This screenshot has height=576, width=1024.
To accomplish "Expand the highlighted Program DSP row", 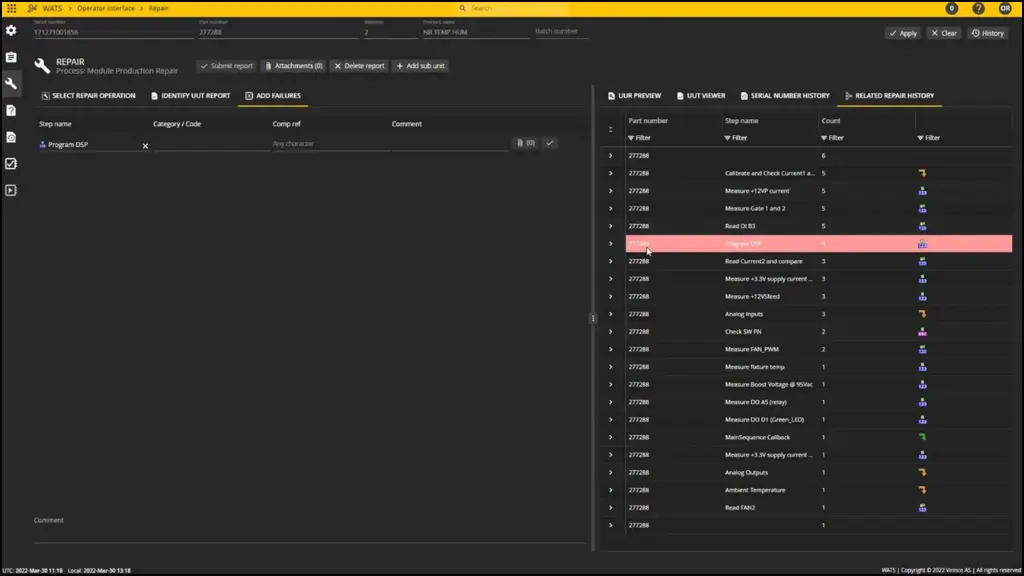I will [611, 244].
